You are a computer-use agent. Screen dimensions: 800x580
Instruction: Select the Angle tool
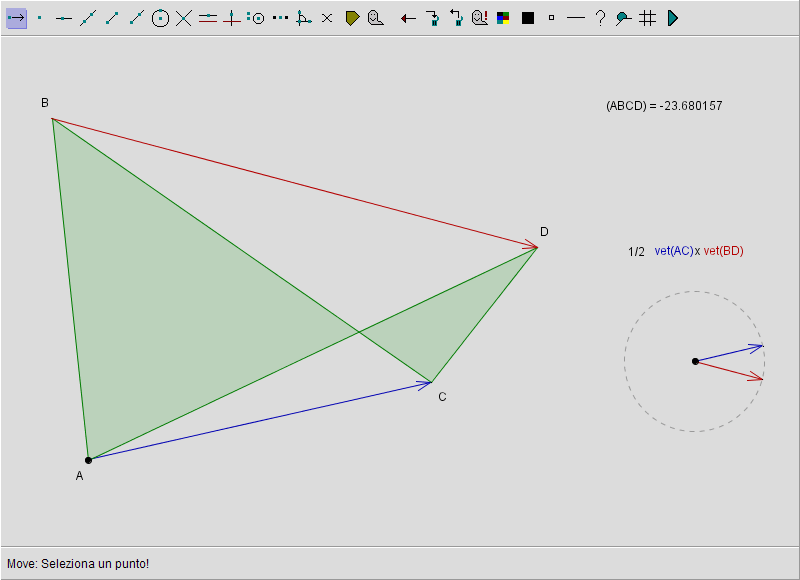304,18
